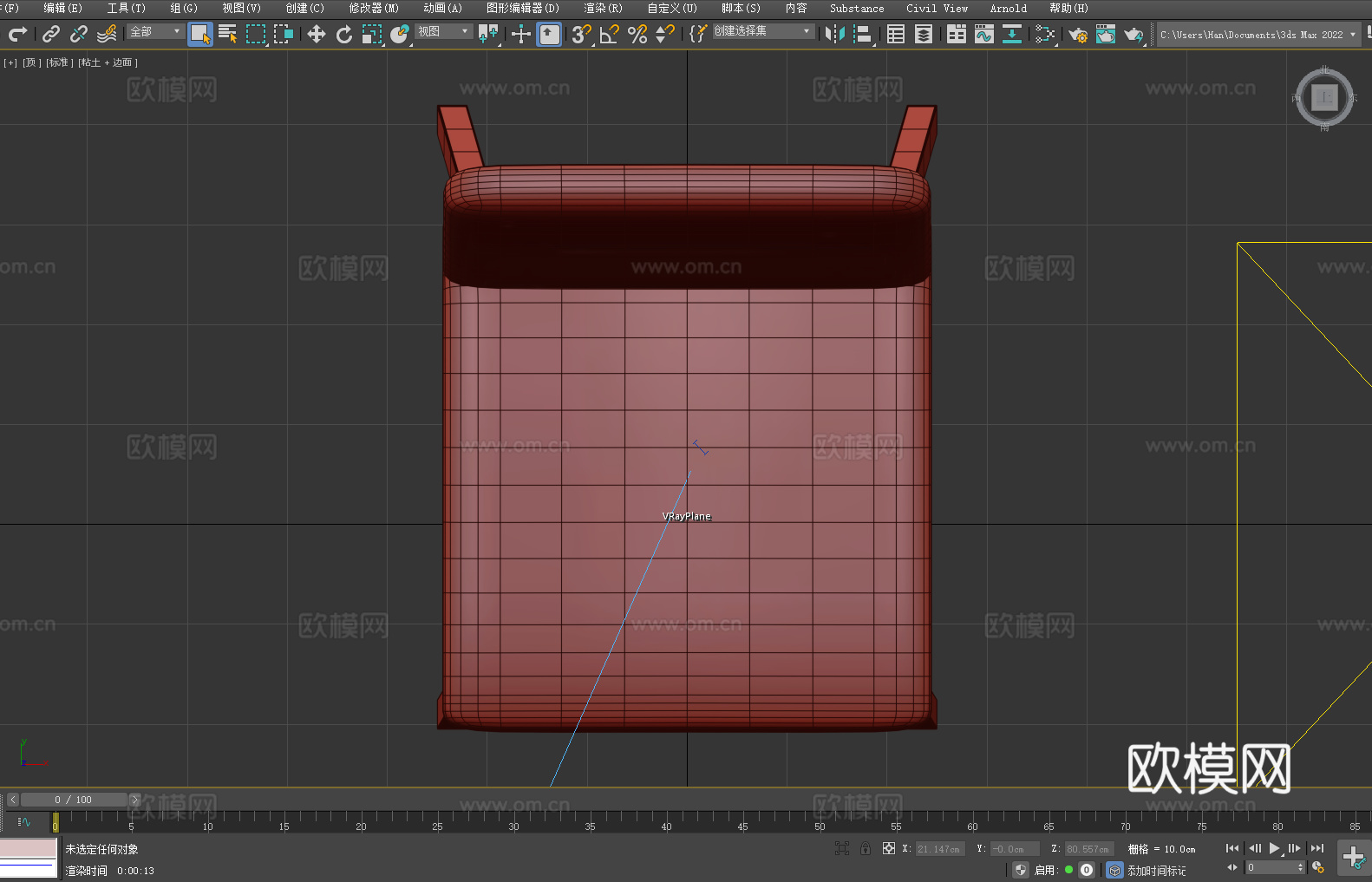This screenshot has height=882, width=1372.
Task: Click the time slider 0 / 100
Action: pyautogui.click(x=74, y=800)
